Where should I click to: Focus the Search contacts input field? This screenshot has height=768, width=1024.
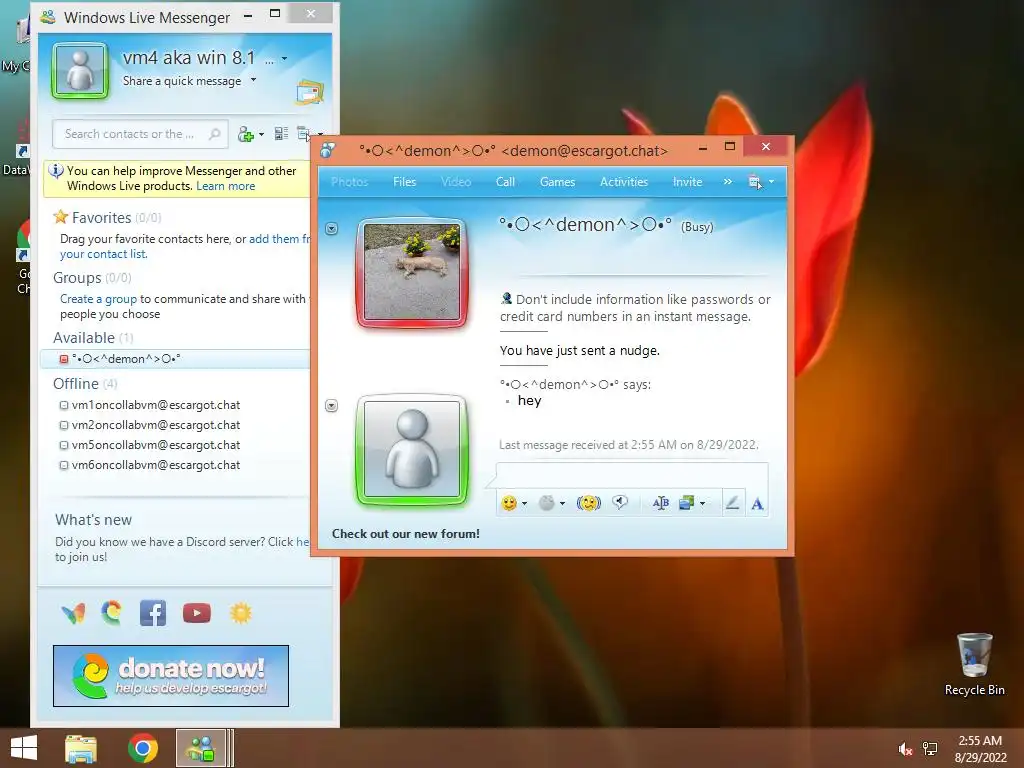(x=140, y=134)
